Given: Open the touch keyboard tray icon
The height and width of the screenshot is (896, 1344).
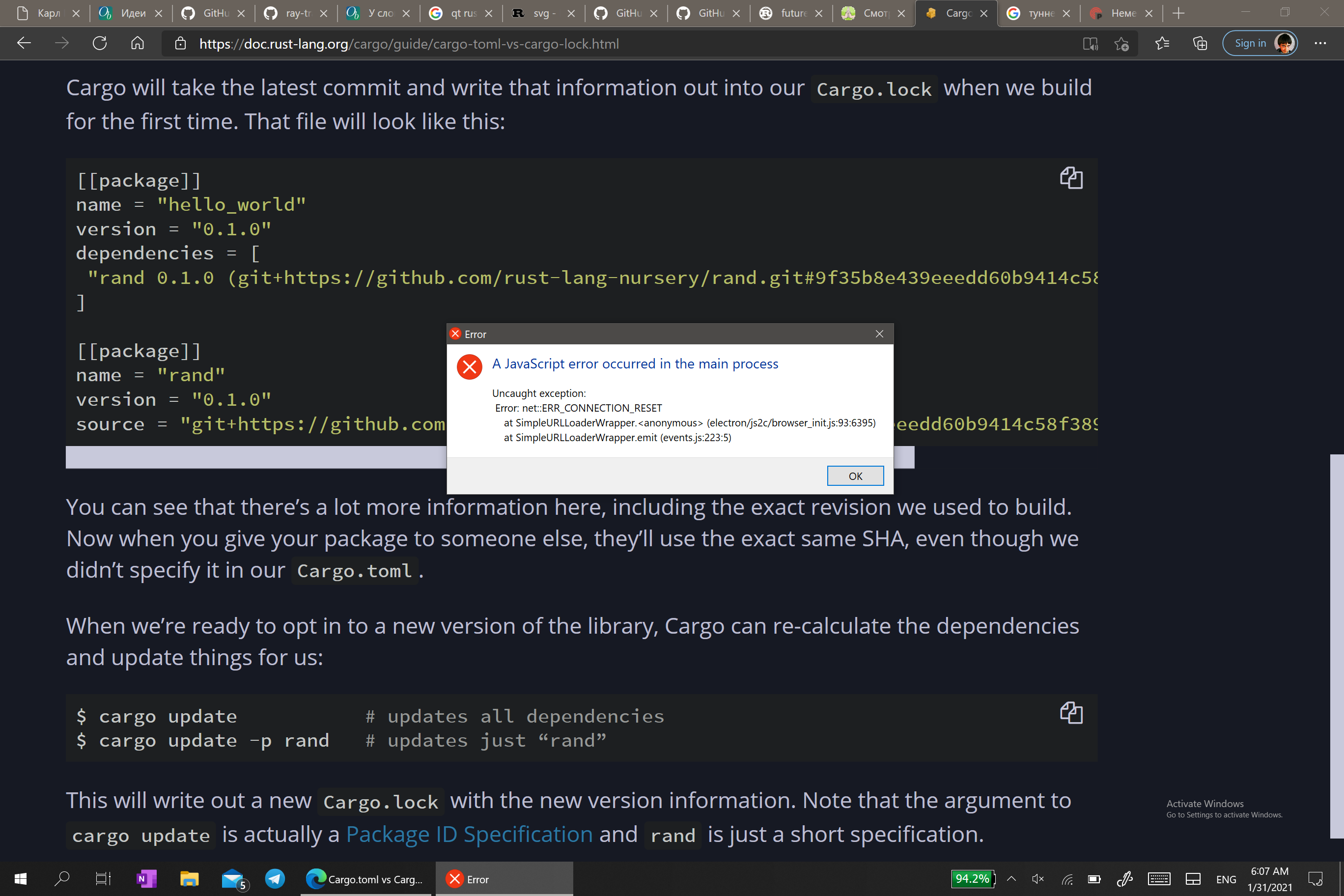Looking at the screenshot, I should point(1159,879).
